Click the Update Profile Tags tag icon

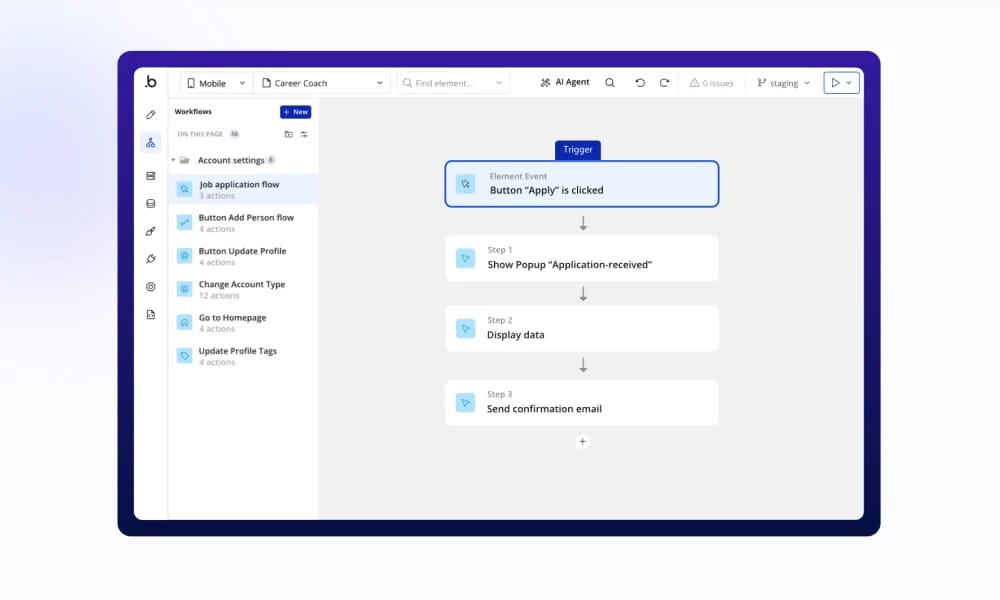(x=184, y=355)
